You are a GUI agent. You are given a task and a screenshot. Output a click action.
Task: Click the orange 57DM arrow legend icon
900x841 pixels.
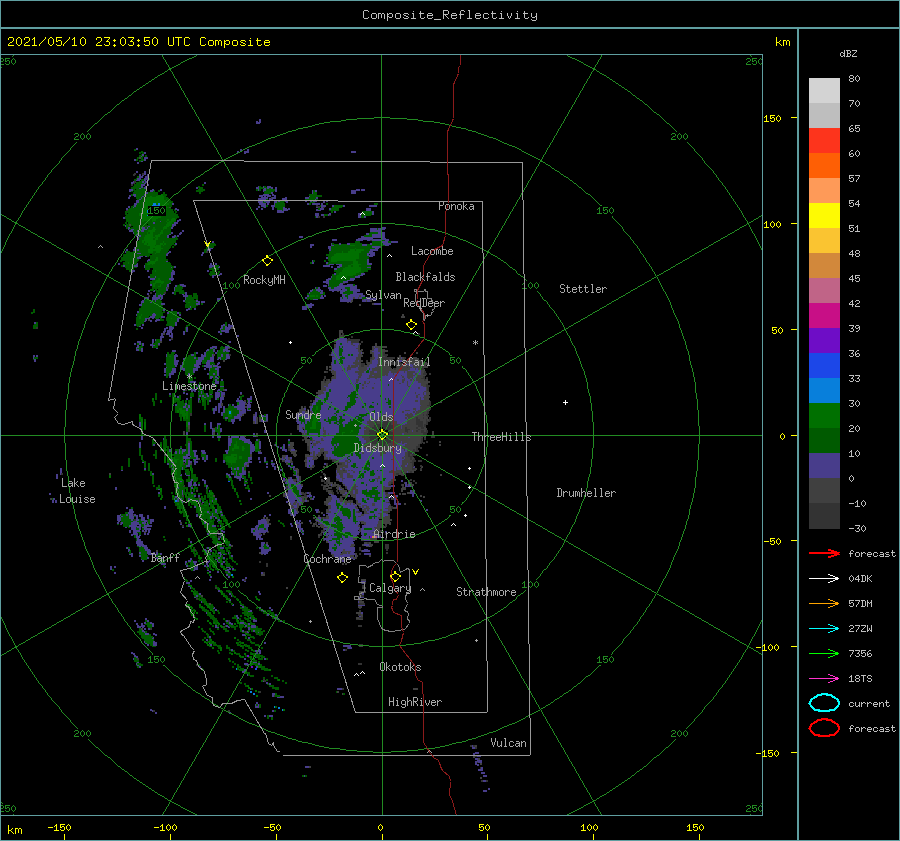point(824,603)
